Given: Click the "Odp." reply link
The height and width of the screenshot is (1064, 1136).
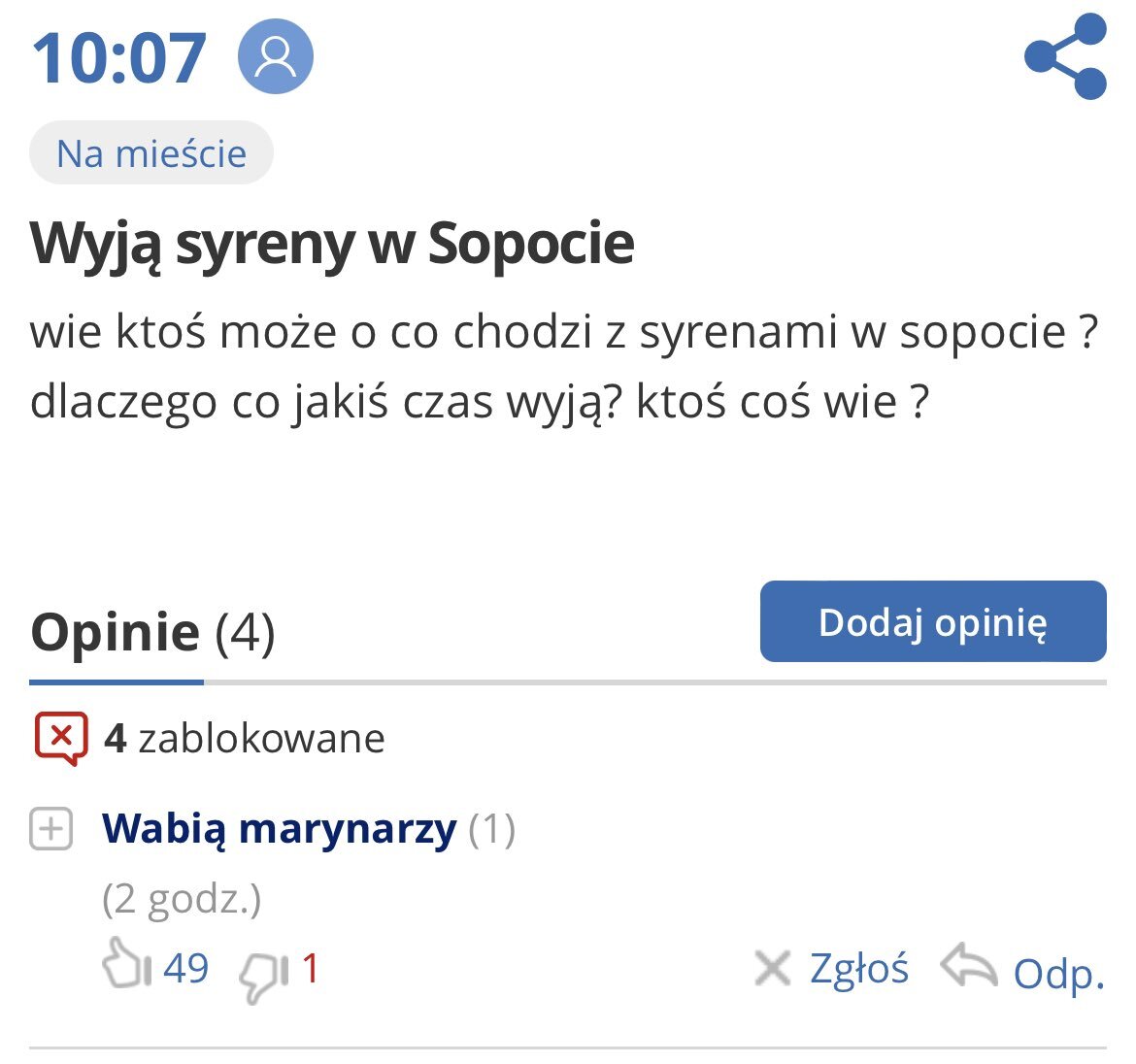Looking at the screenshot, I should coord(1059,973).
